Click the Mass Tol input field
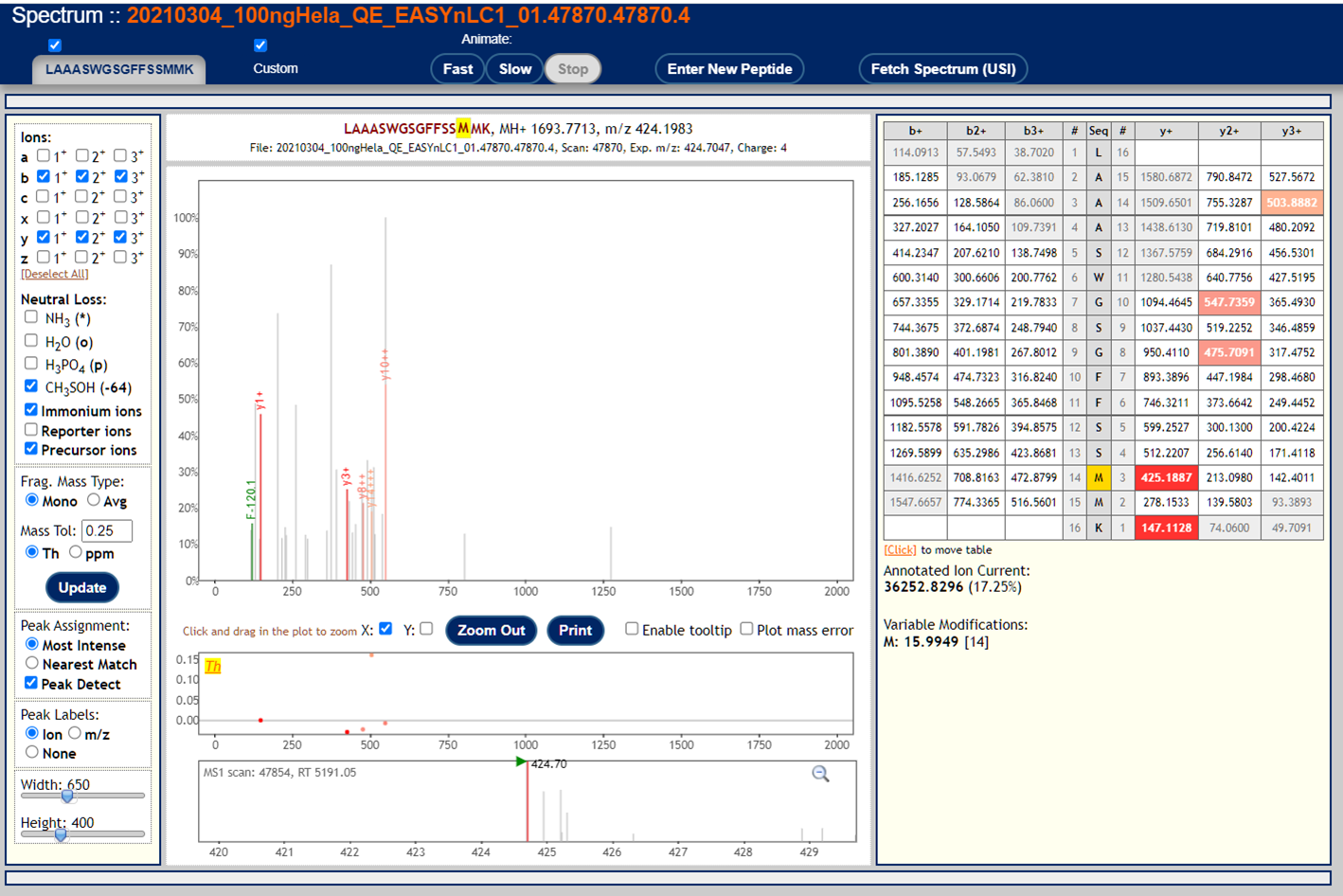The image size is (1343, 896). (x=106, y=530)
